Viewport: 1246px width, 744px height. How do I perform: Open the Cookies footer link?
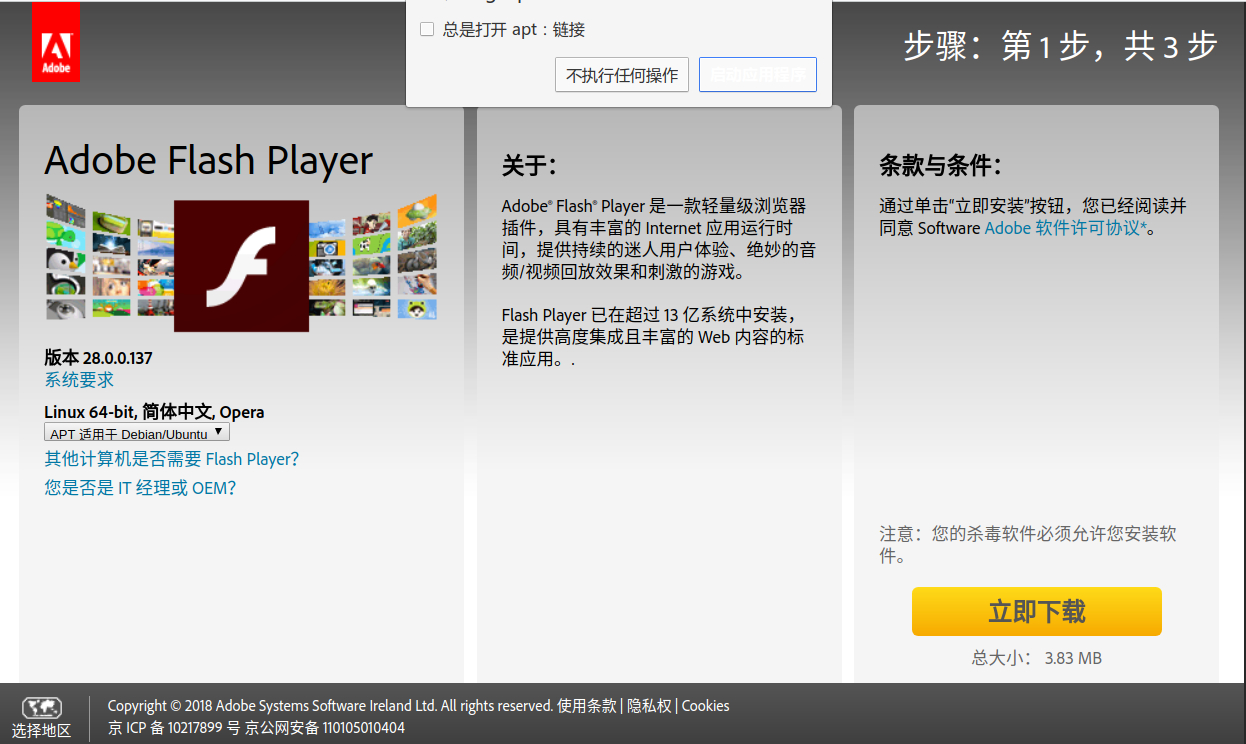click(x=706, y=706)
